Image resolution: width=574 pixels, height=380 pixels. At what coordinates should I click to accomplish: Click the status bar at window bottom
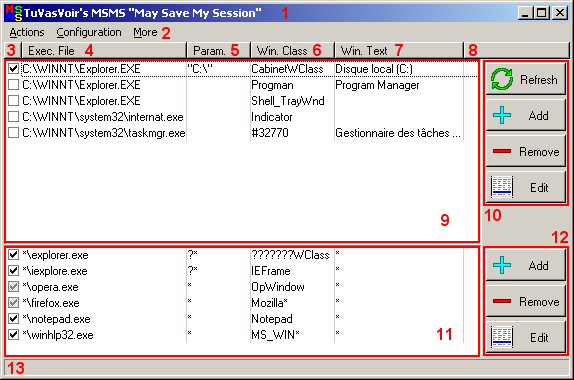tap(287, 367)
